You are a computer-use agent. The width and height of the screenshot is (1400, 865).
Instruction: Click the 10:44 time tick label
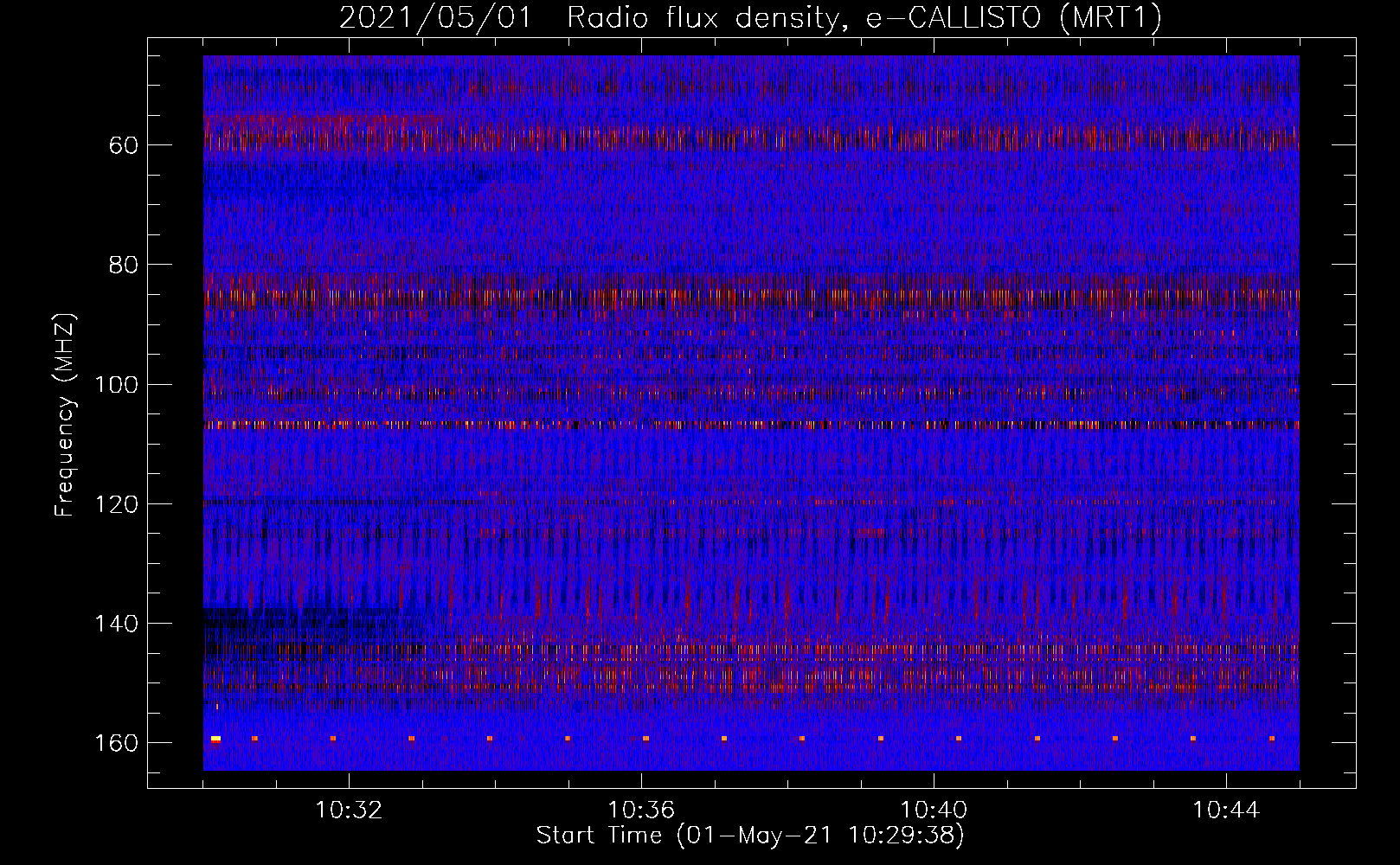coord(1226,811)
